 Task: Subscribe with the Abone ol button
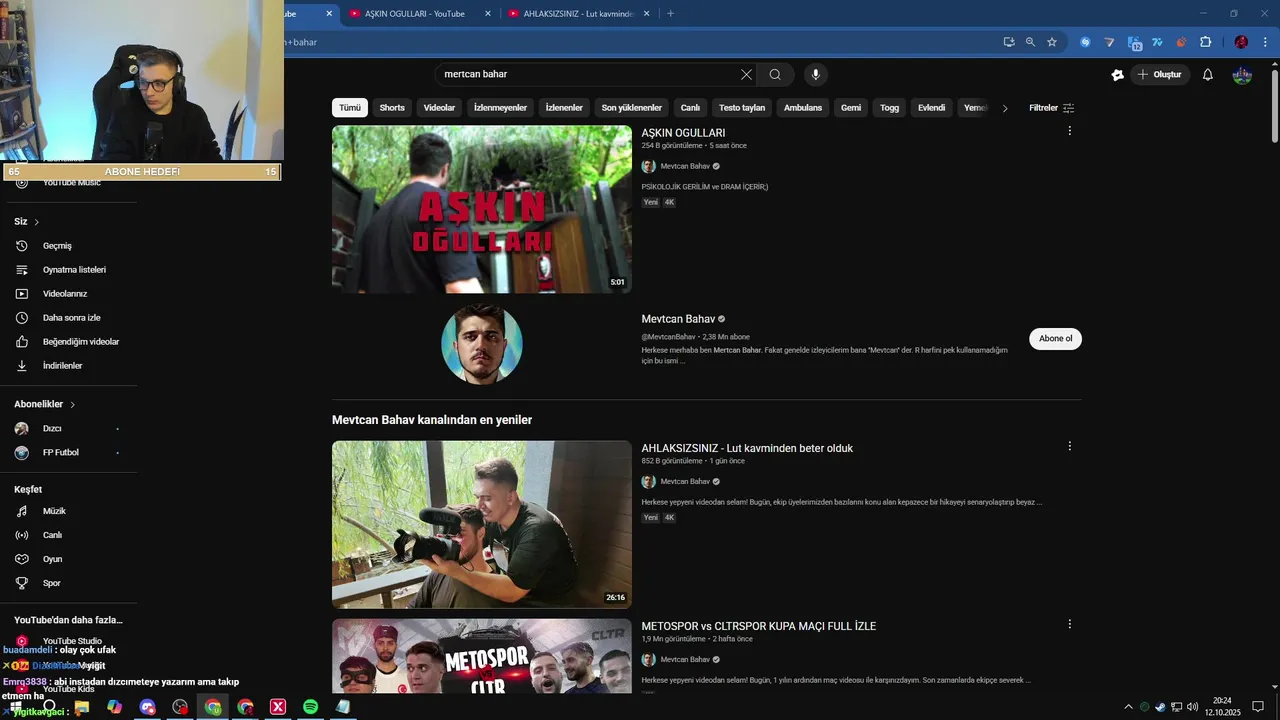pyautogui.click(x=1055, y=339)
